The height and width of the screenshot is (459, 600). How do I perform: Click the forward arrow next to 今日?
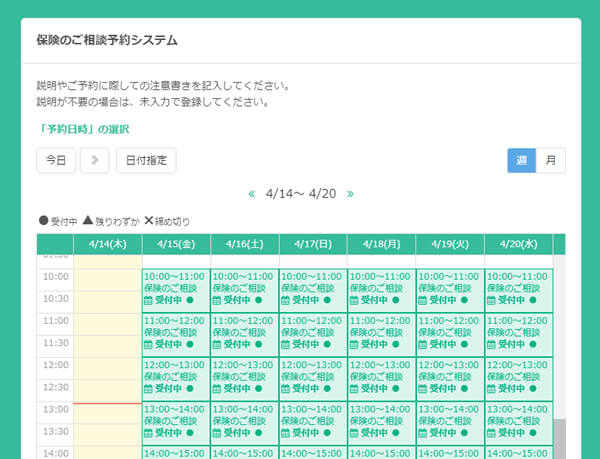pyautogui.click(x=93, y=160)
